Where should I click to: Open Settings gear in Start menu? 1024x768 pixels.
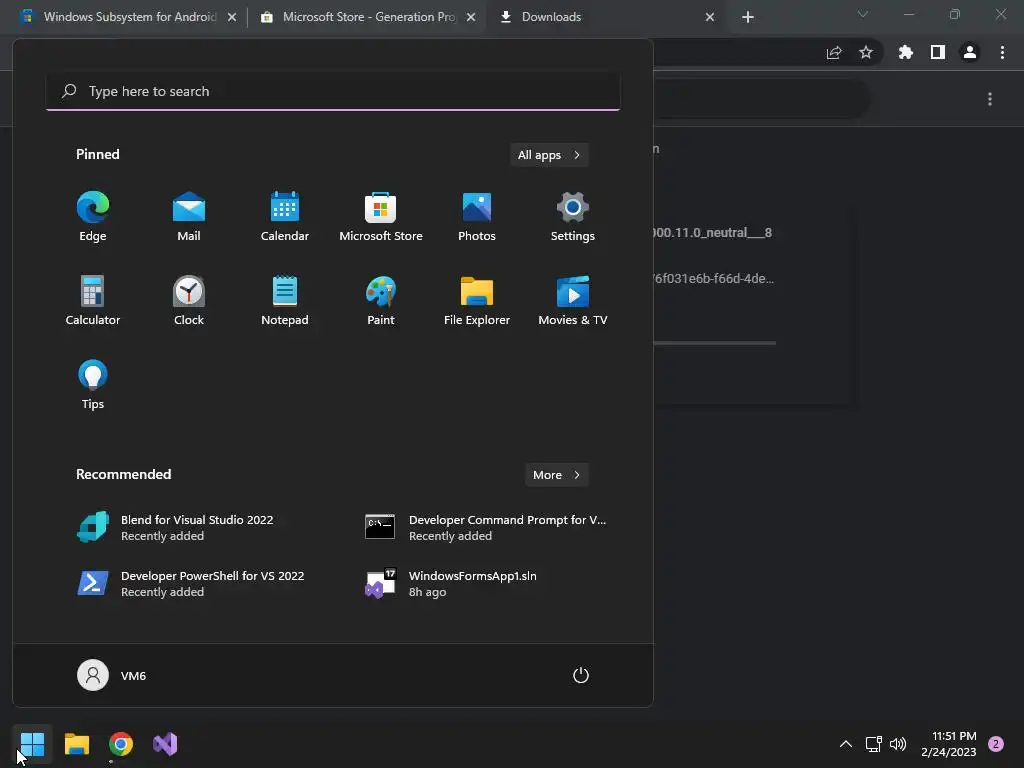pyautogui.click(x=573, y=217)
